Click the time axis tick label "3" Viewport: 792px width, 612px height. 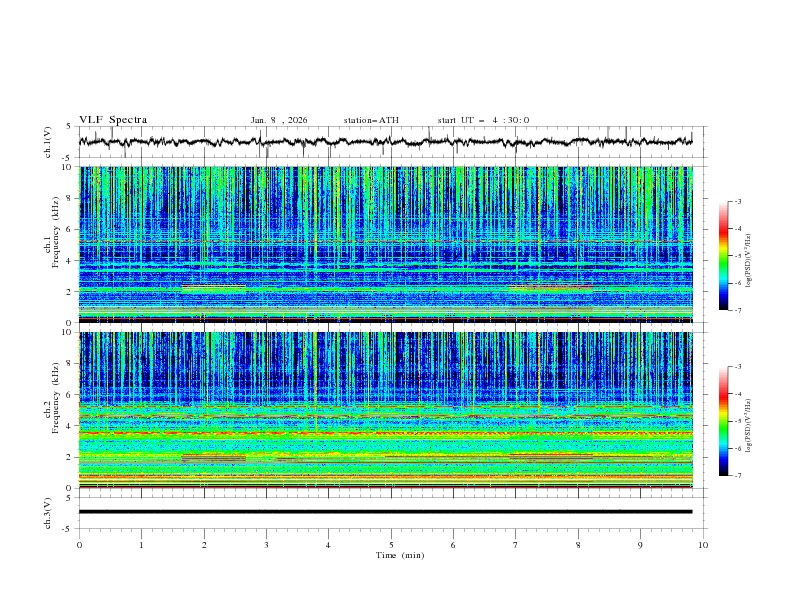[266, 545]
